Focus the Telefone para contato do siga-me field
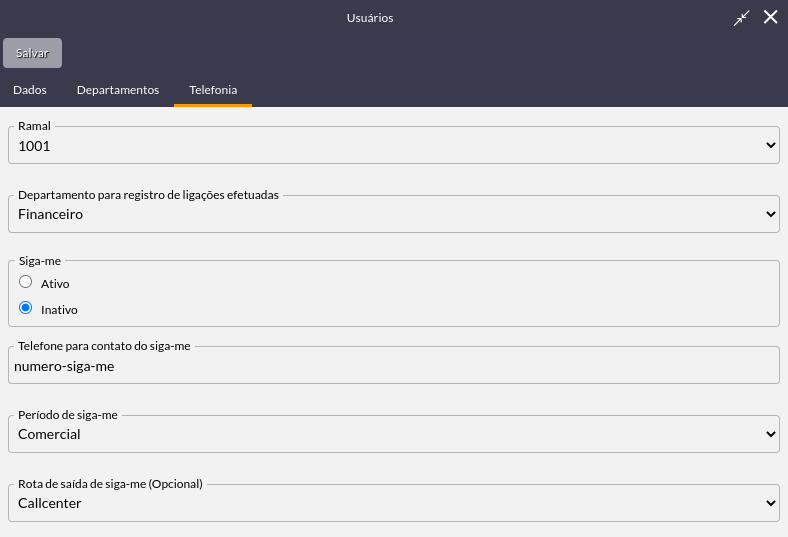Screen dimensions: 788x537 point(393,367)
